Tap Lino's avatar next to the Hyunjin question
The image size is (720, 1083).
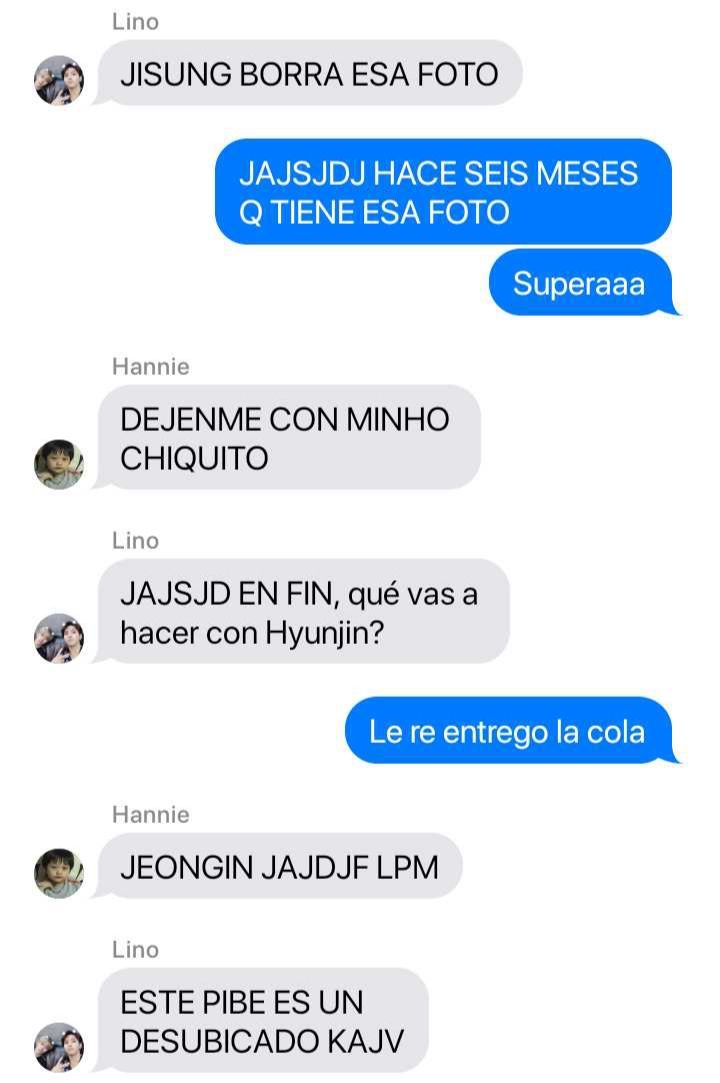pos(59,638)
